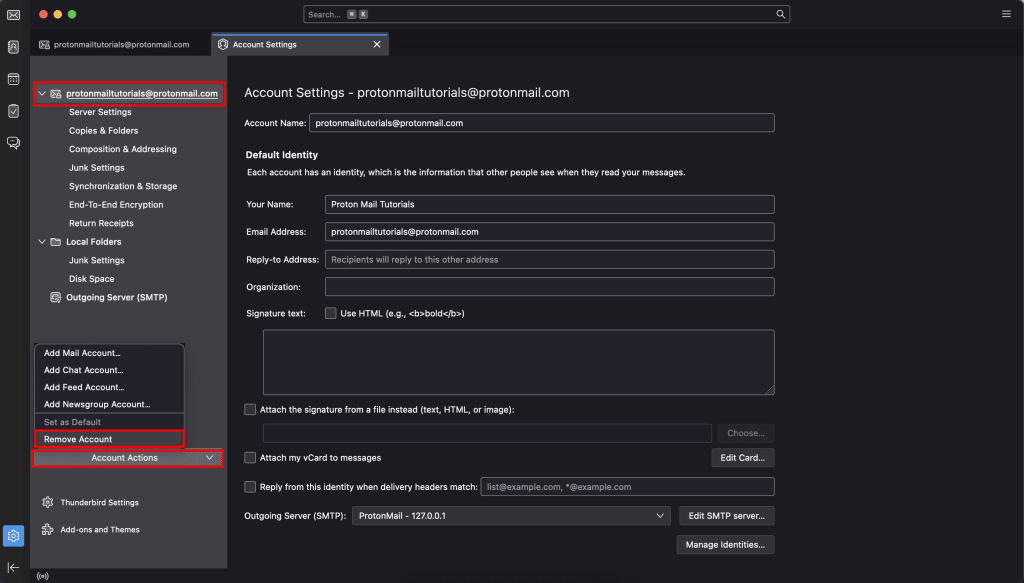Open Add-ons and Themes link

pyautogui.click(x=100, y=529)
